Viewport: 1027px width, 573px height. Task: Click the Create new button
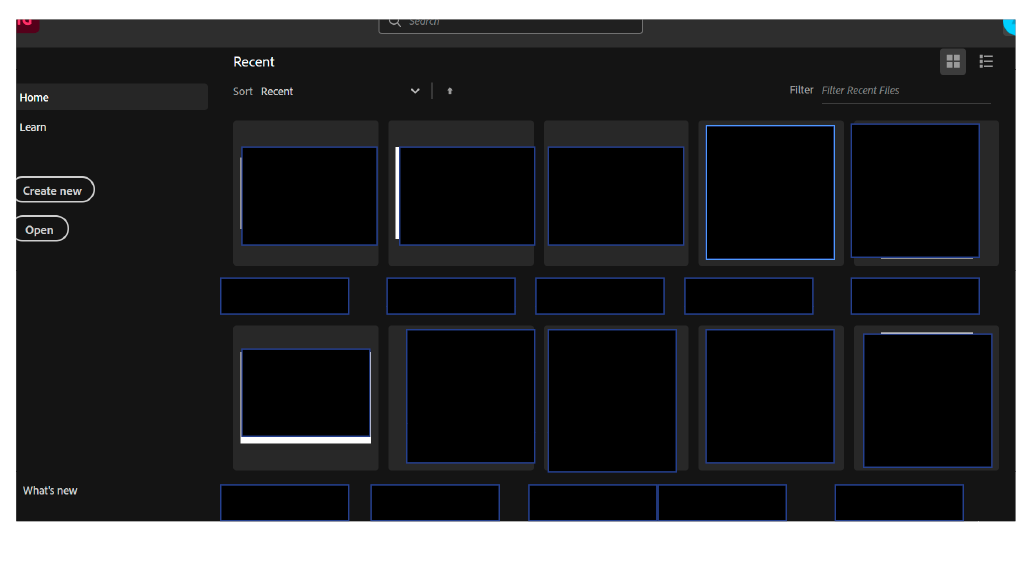[54, 190]
